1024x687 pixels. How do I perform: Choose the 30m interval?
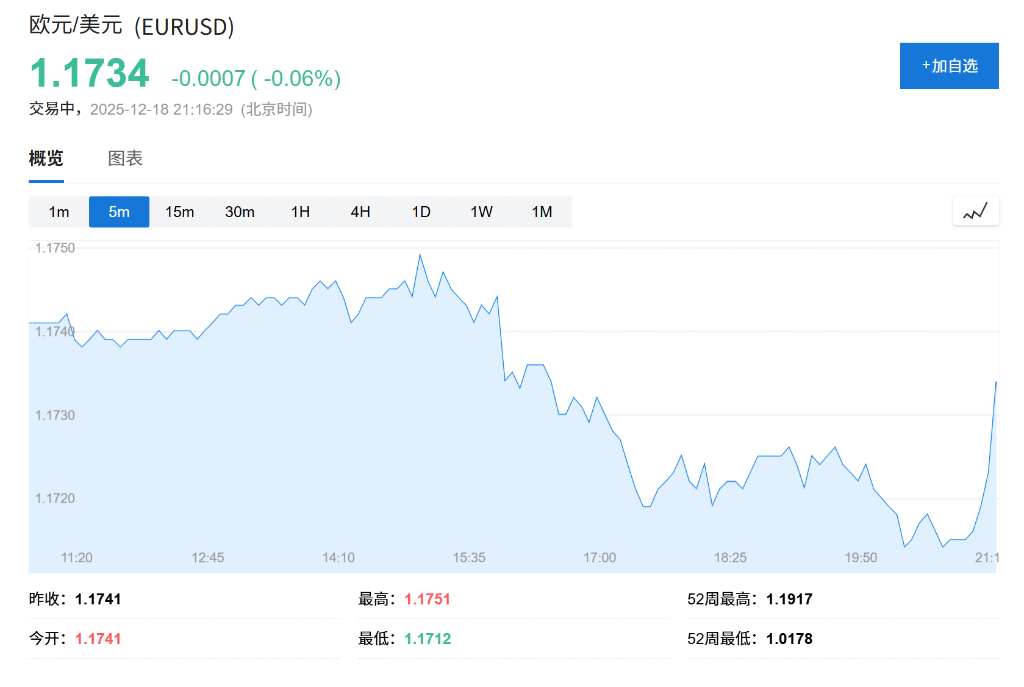pyautogui.click(x=240, y=212)
